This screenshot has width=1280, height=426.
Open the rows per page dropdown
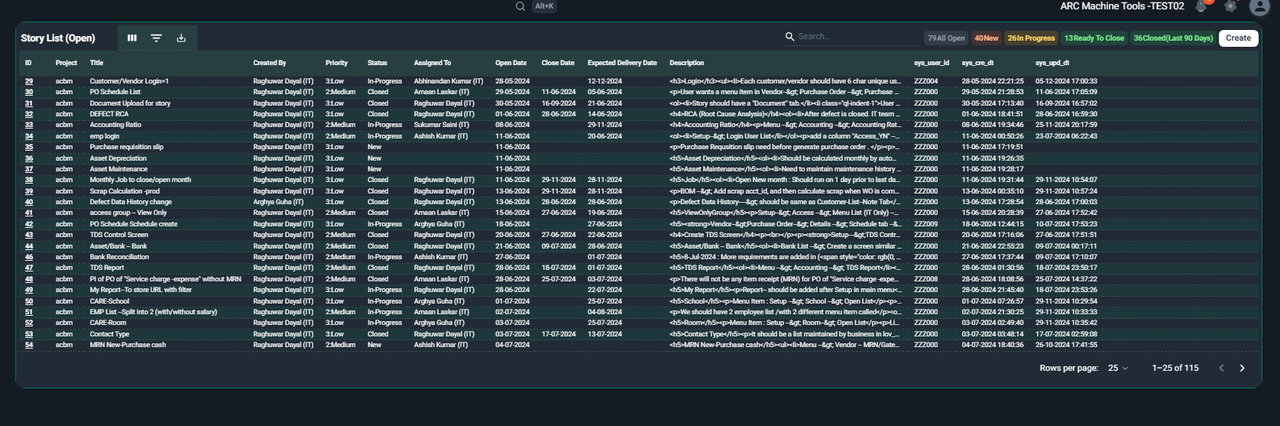1118,368
